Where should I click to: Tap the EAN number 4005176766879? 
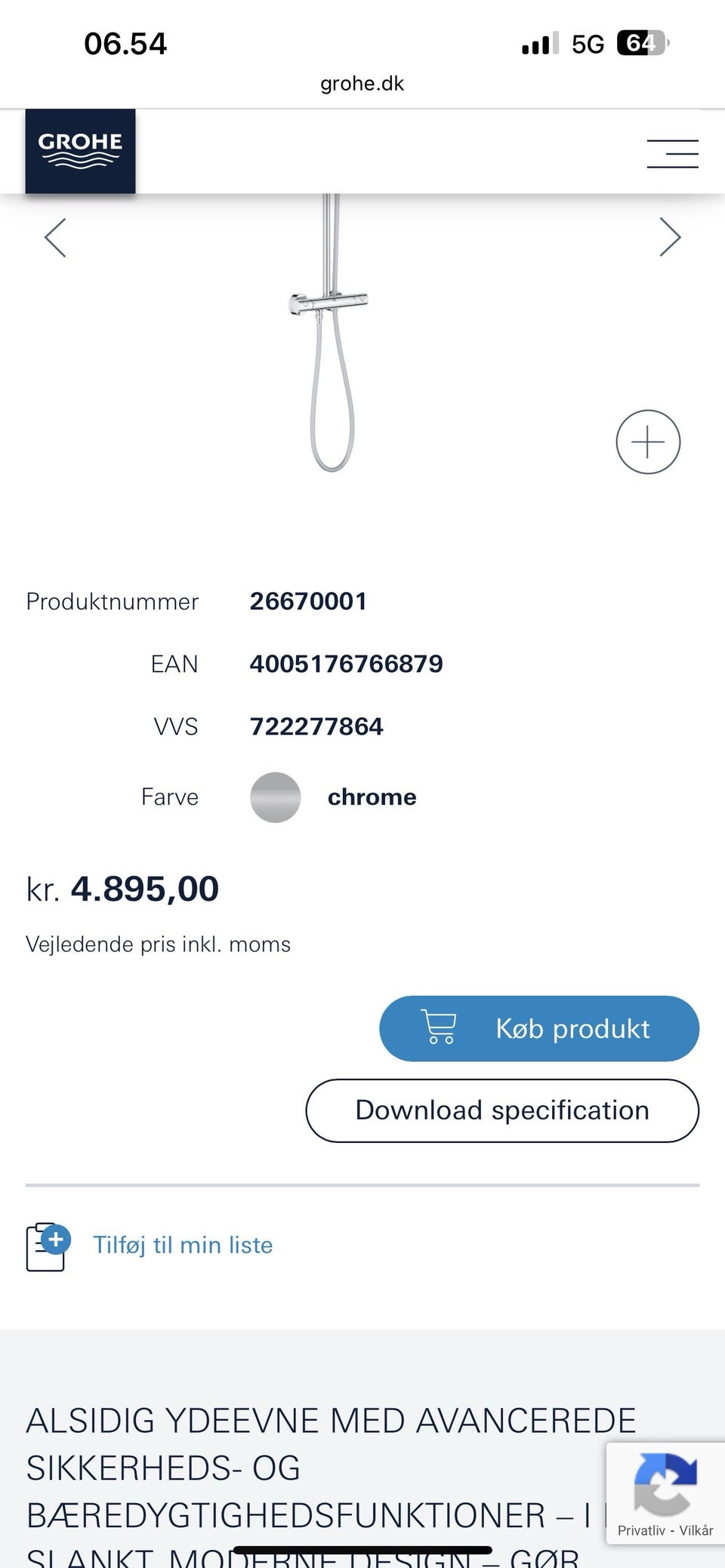(346, 664)
